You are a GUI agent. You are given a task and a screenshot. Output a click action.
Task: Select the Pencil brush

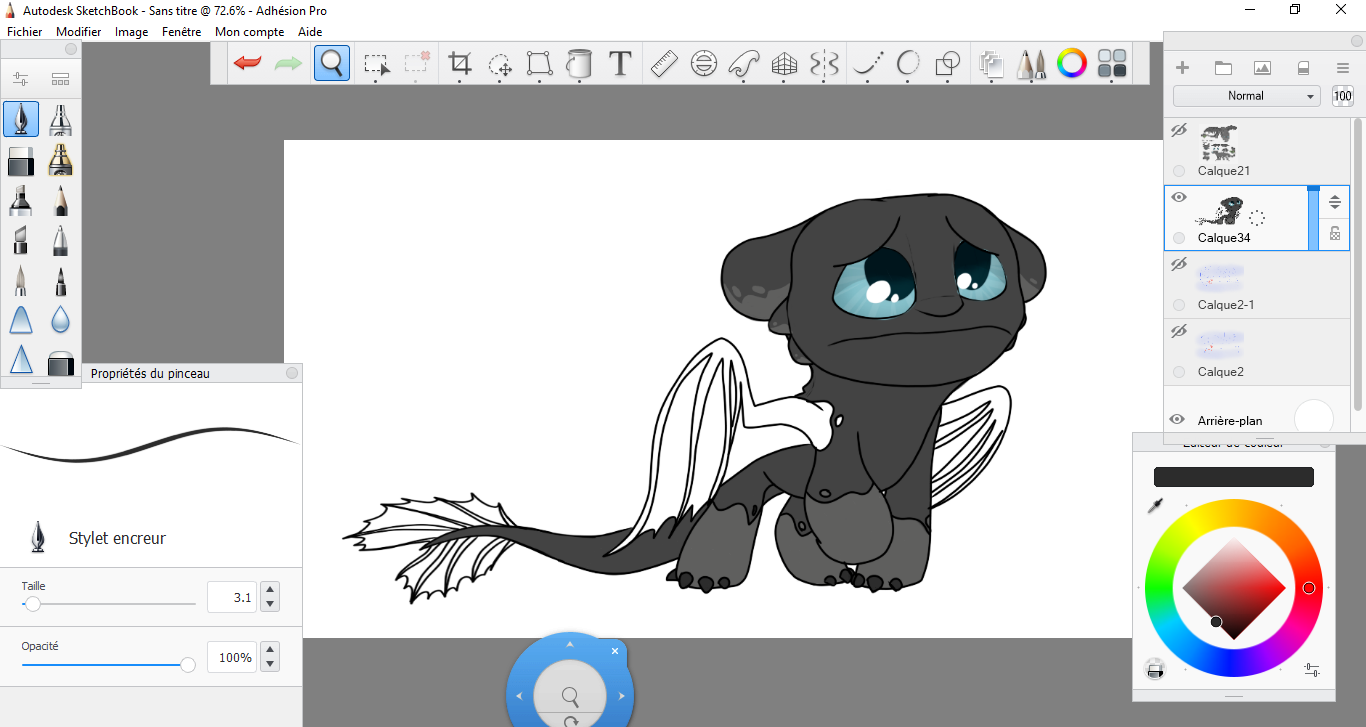(x=60, y=199)
